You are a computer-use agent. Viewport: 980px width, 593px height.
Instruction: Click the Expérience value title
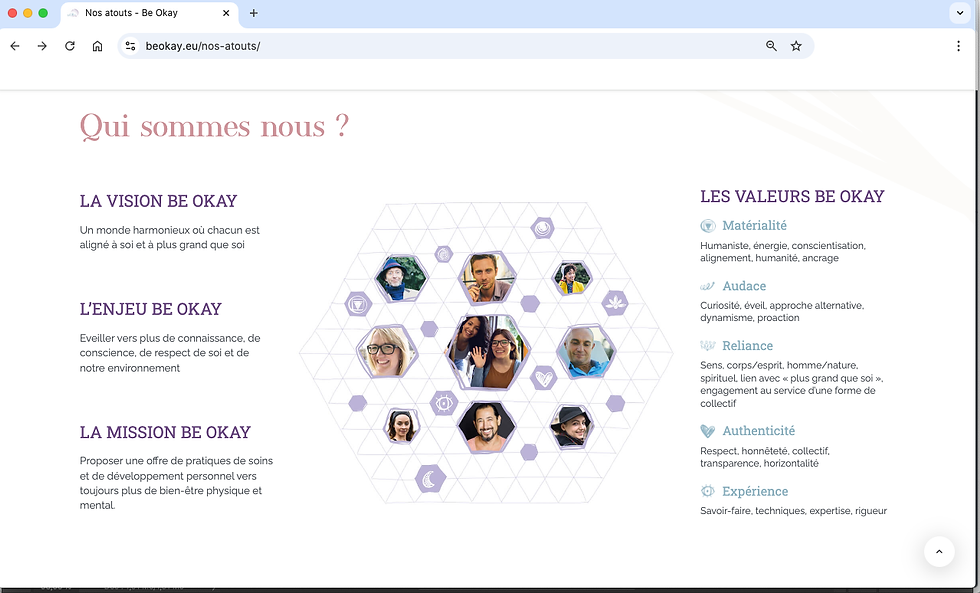click(x=755, y=491)
